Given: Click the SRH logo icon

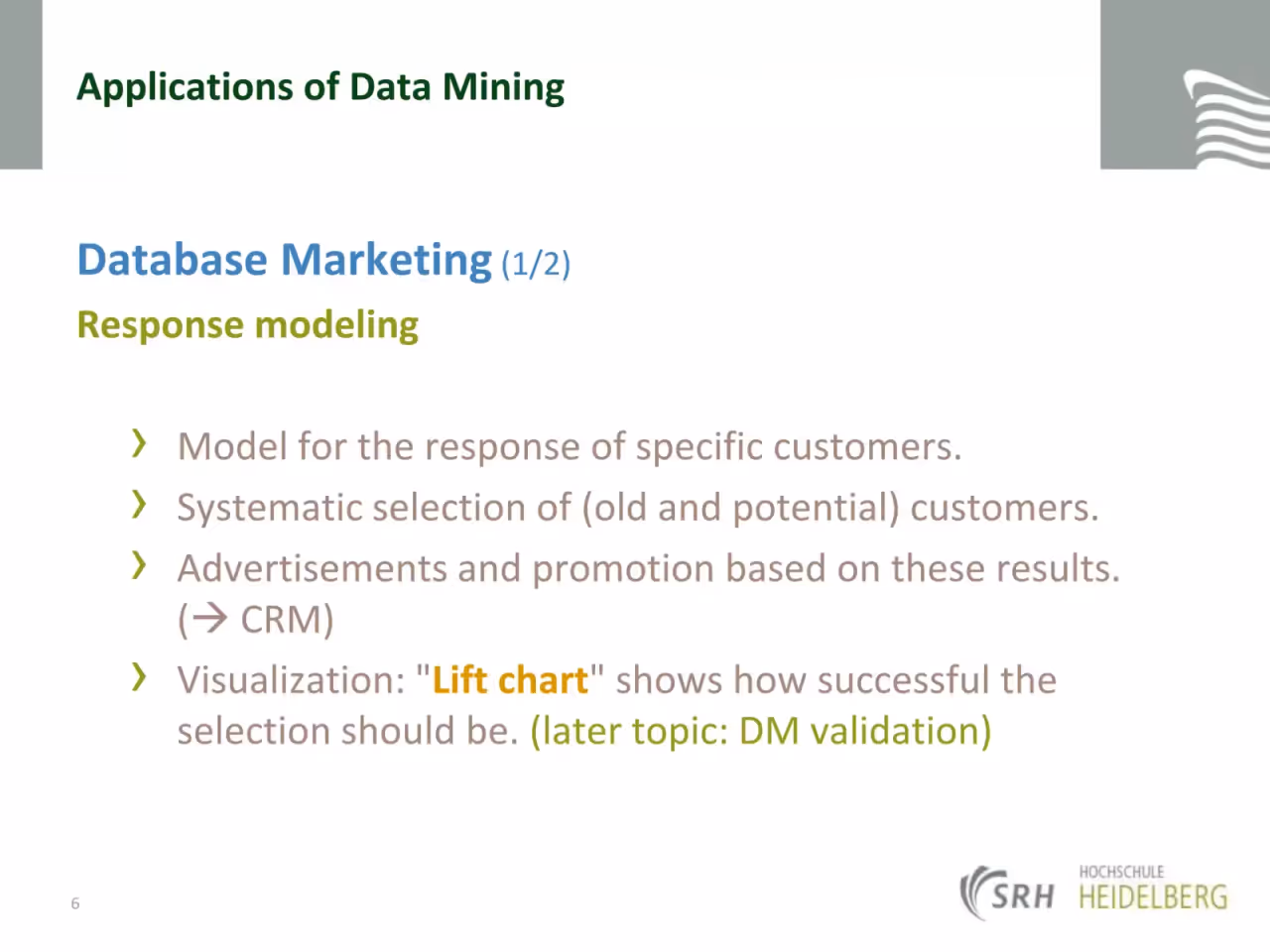Looking at the screenshot, I should pyautogui.click(x=1007, y=892).
